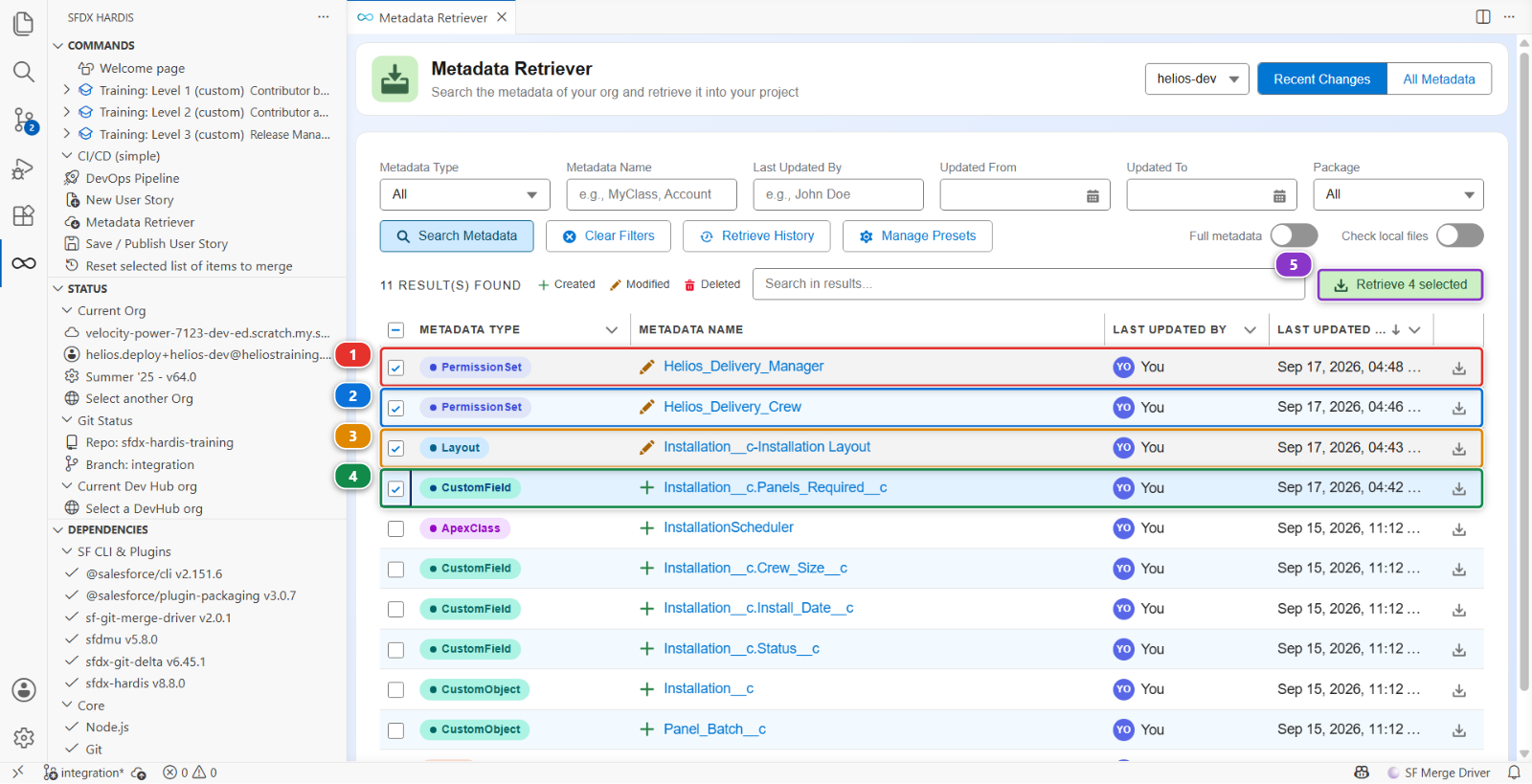Open the Explorer view in activity bar

point(24,23)
